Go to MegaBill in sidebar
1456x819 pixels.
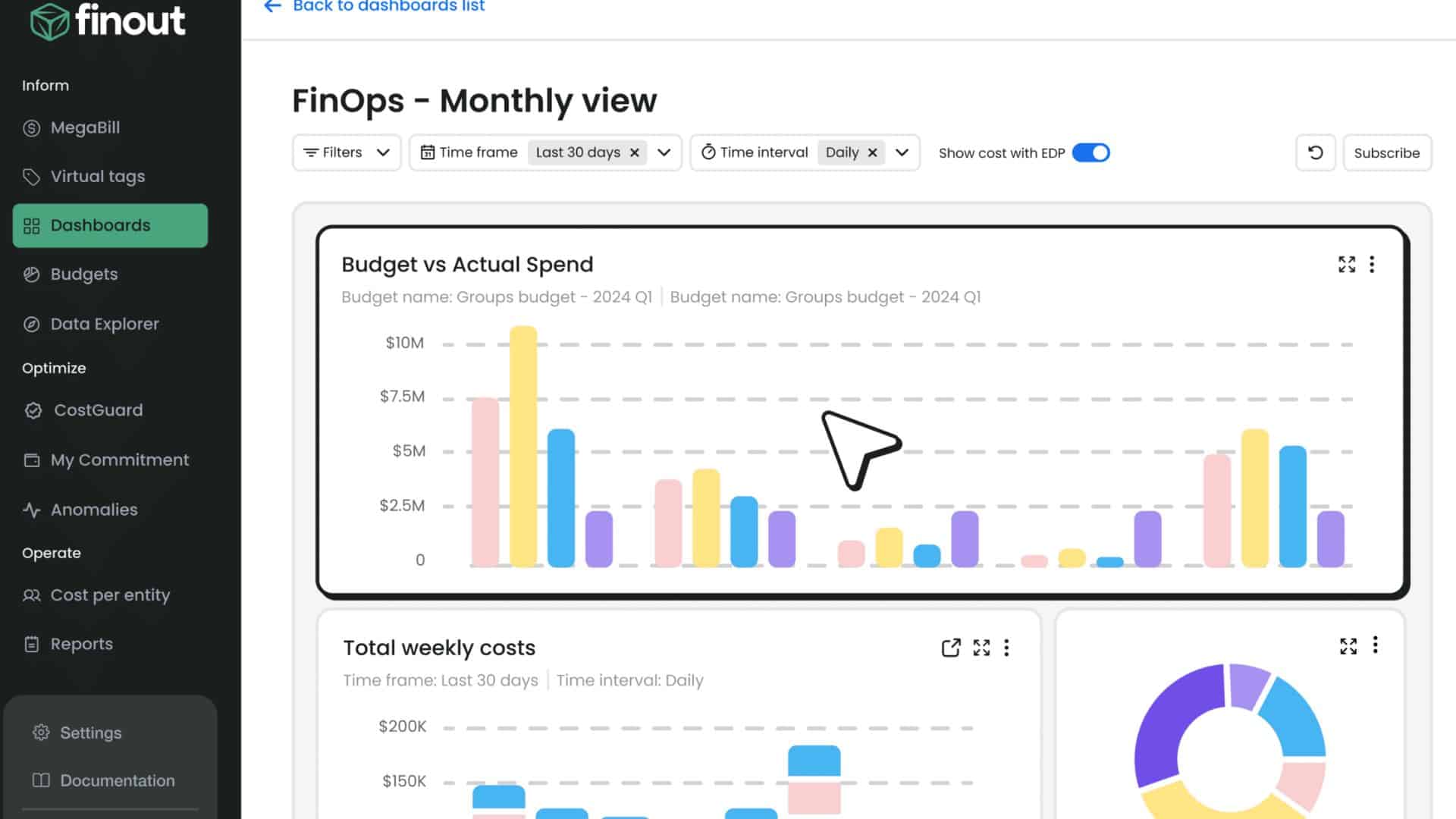click(85, 127)
